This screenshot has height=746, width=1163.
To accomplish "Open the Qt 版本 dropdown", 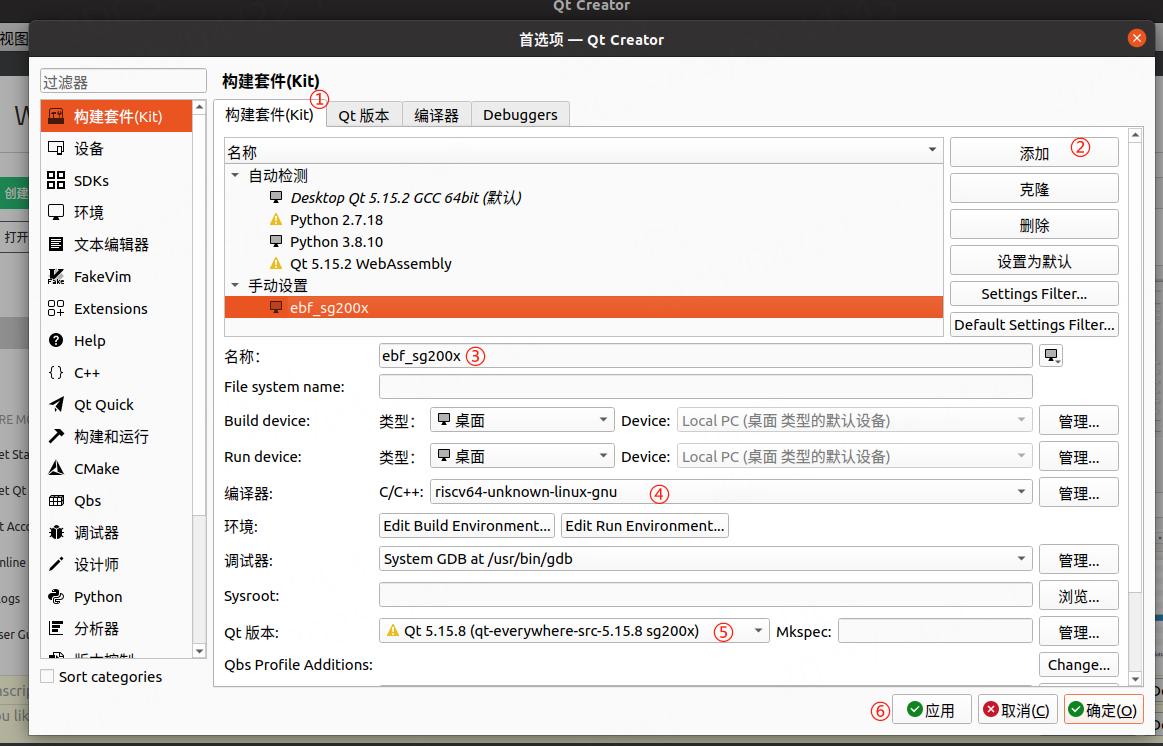I will 574,631.
